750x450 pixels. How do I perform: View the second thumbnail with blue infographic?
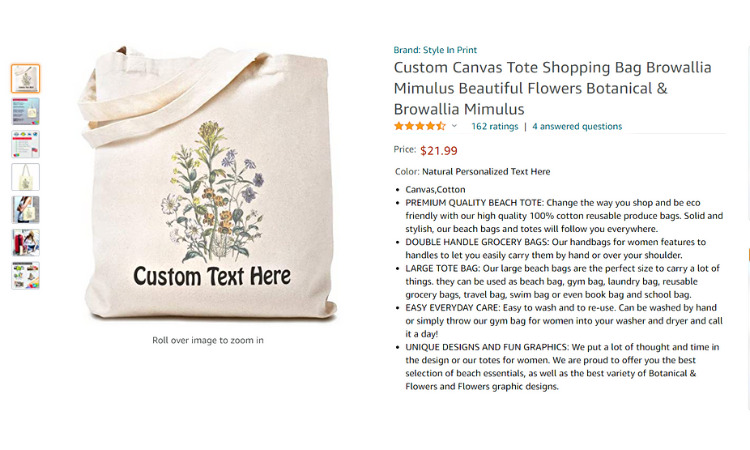point(26,111)
